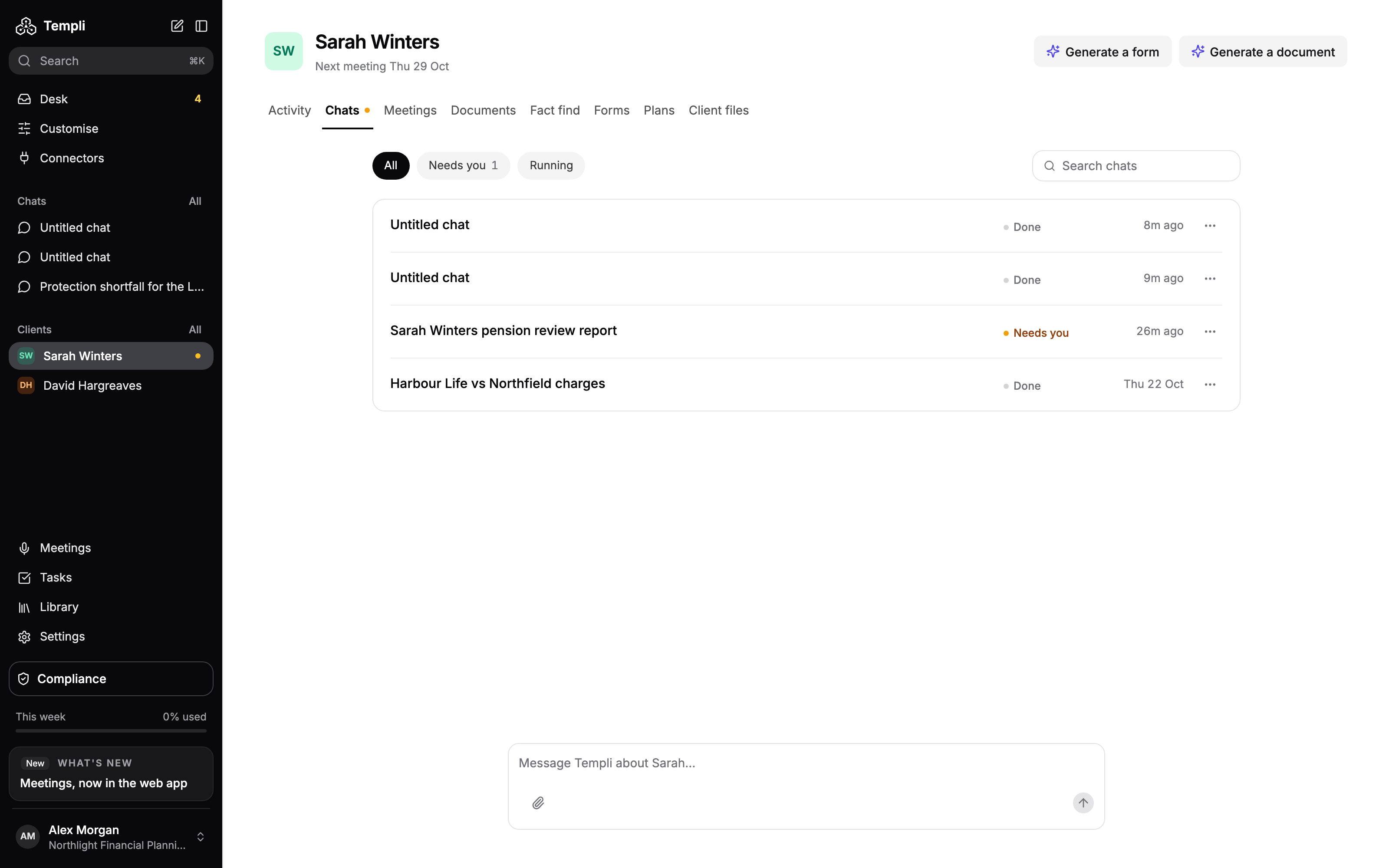Open Tasks in the sidebar

pyautogui.click(x=111, y=578)
